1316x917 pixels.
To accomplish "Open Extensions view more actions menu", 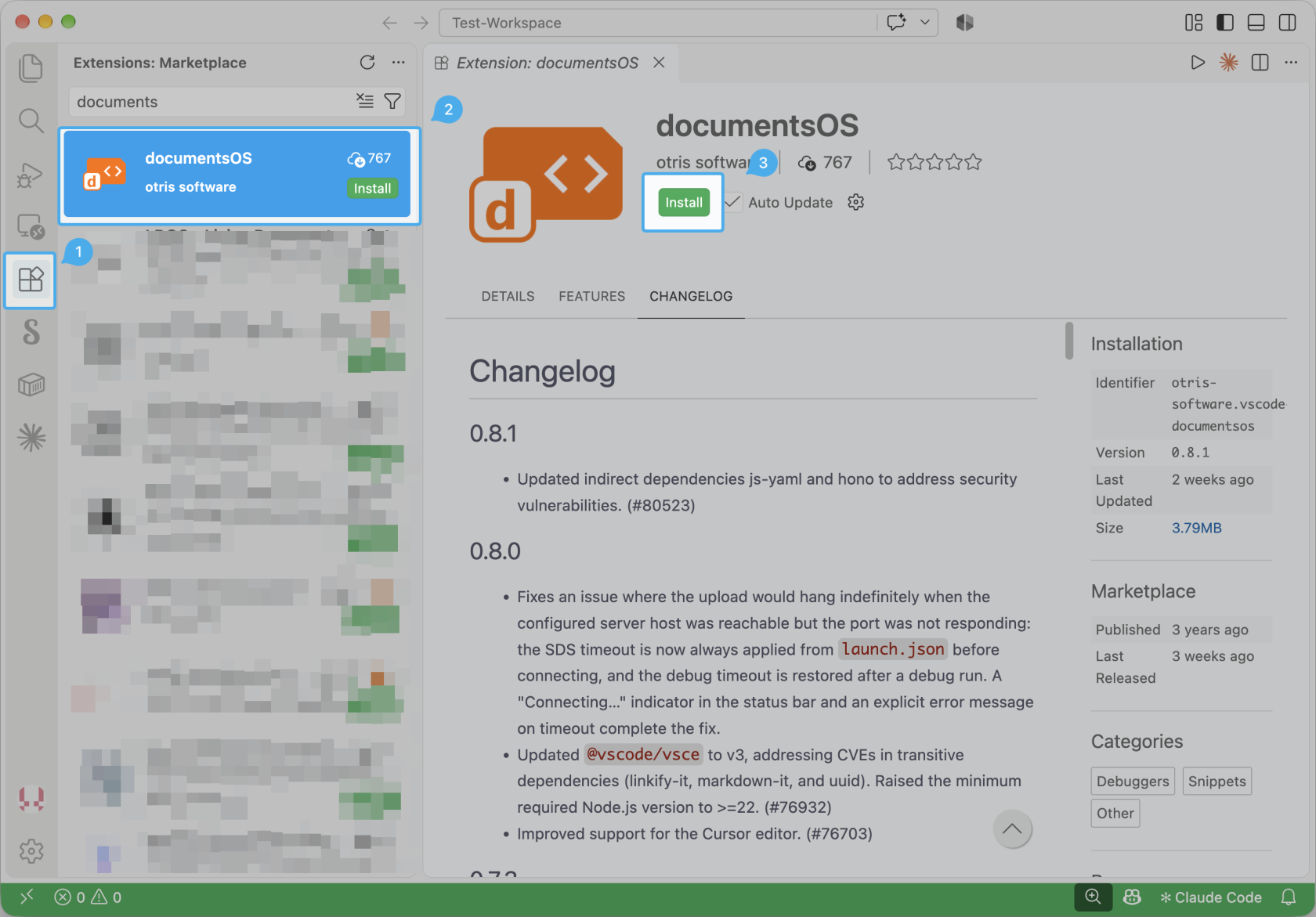I will point(399,63).
